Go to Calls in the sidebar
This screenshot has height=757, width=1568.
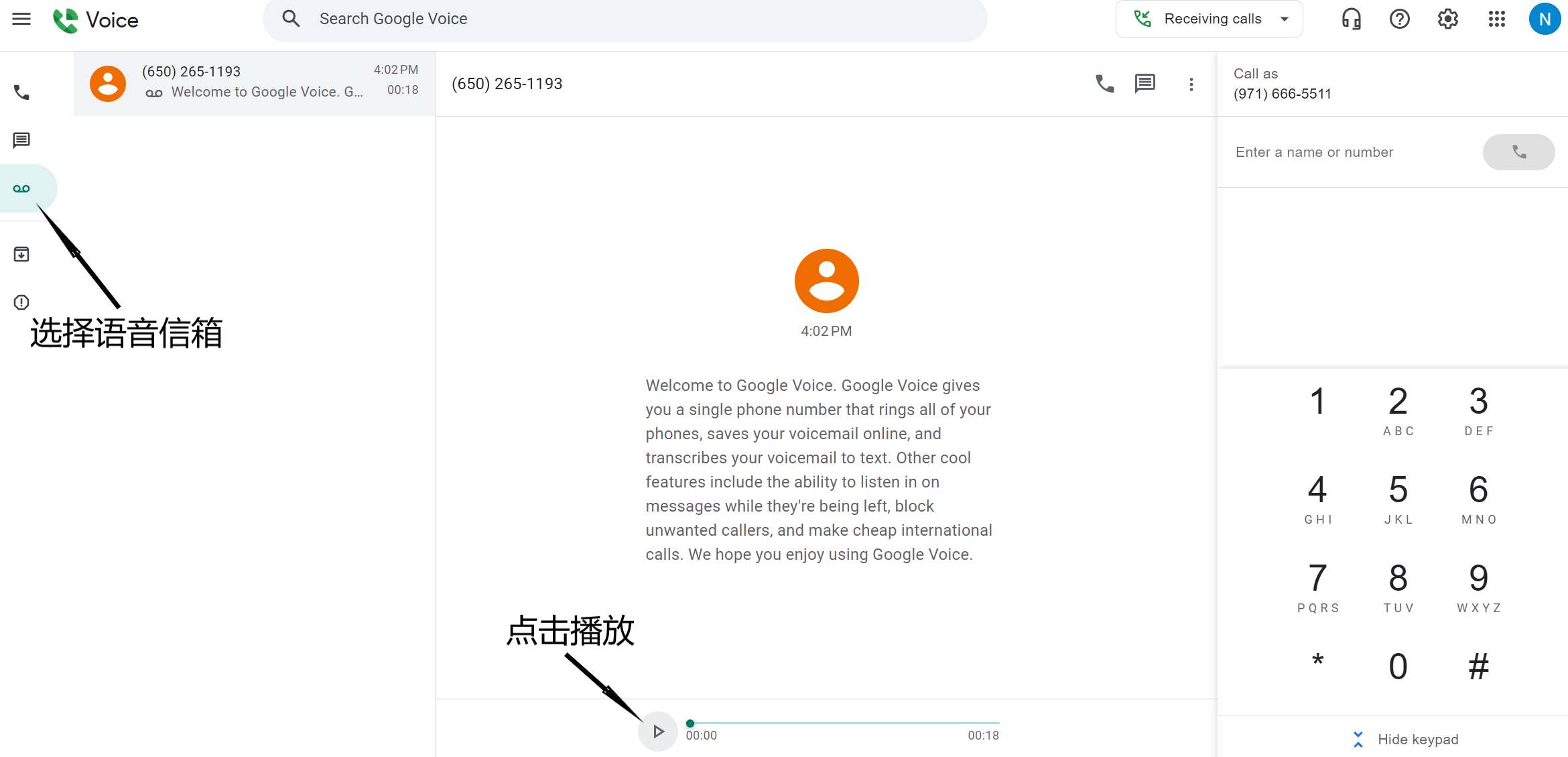[21, 93]
